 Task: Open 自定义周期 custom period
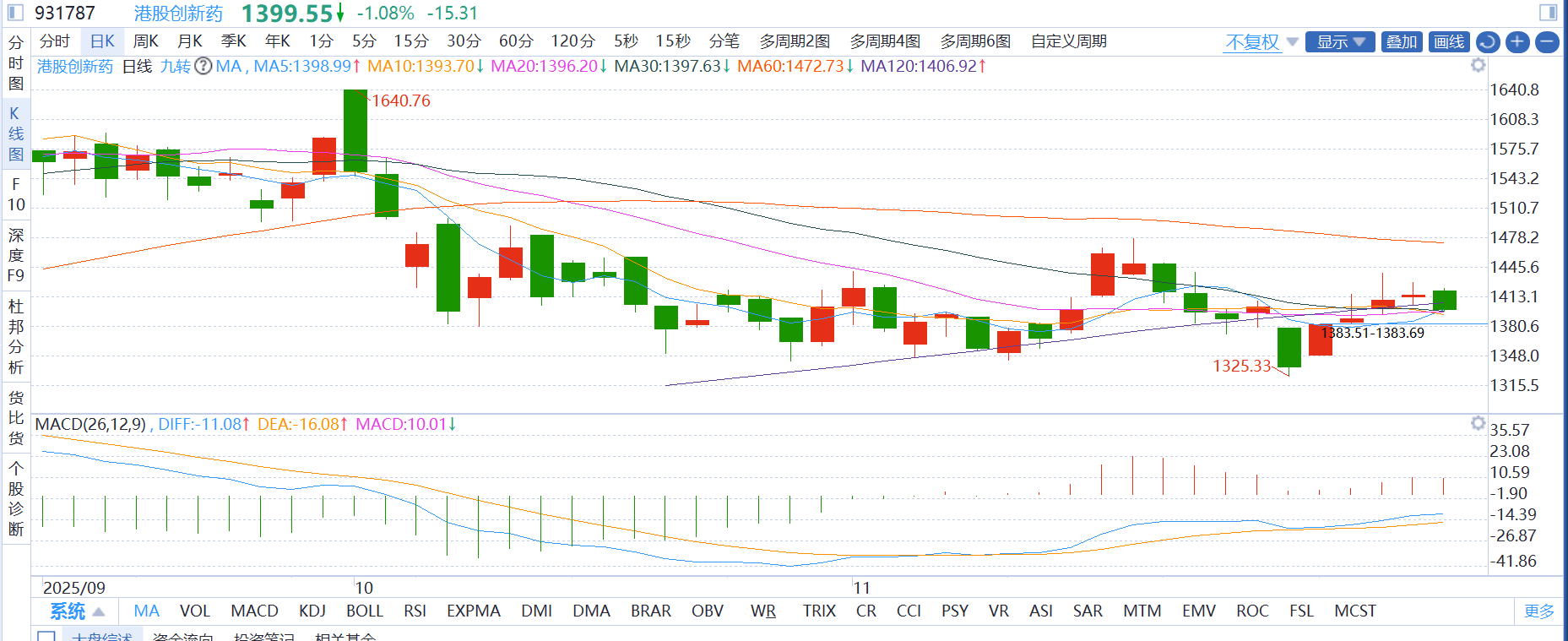(x=1069, y=41)
